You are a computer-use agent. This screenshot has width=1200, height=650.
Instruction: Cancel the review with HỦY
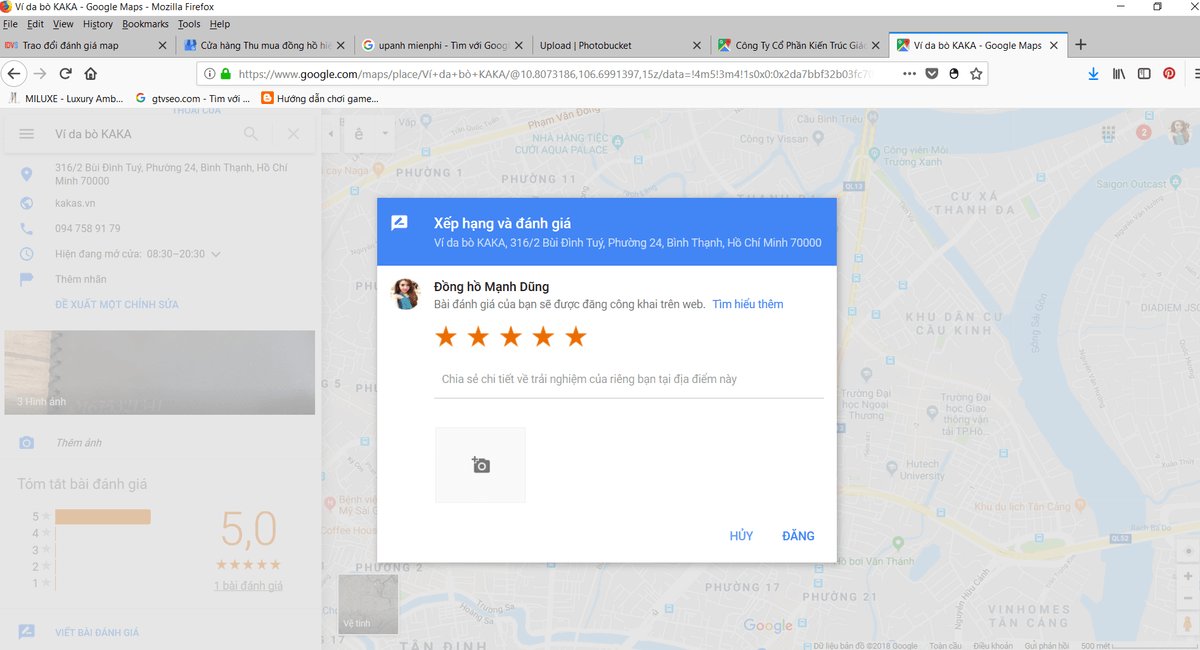(x=741, y=536)
